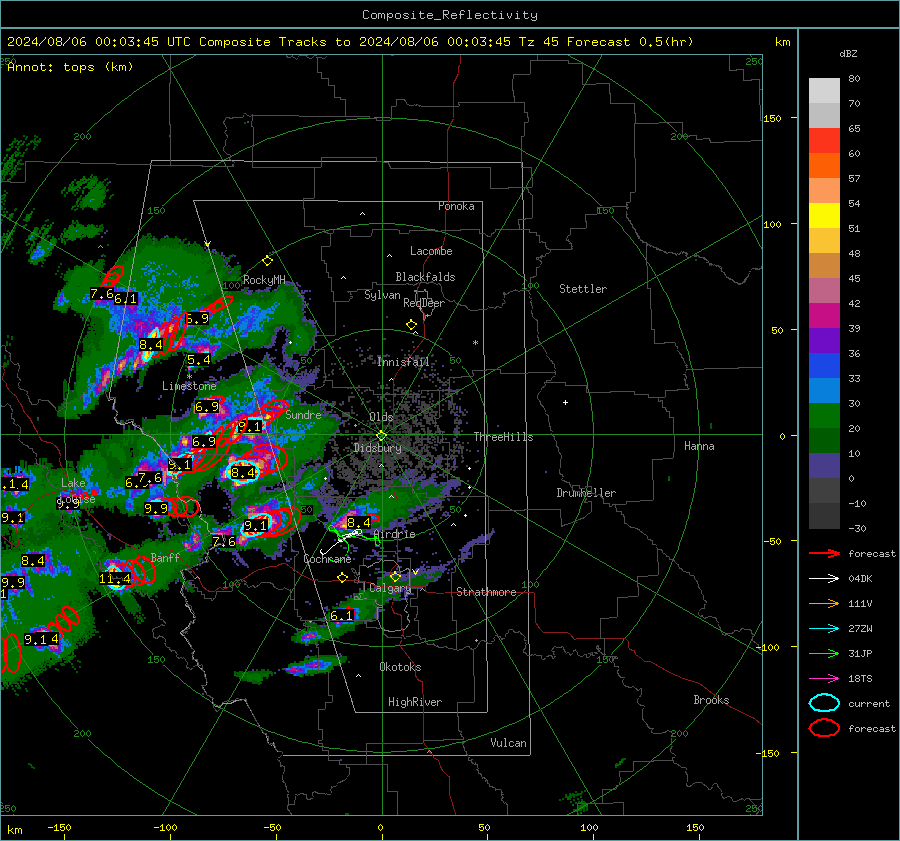The image size is (900, 841).
Task: Pick the light gray 80 dBZ swatch
Action: pos(824,90)
